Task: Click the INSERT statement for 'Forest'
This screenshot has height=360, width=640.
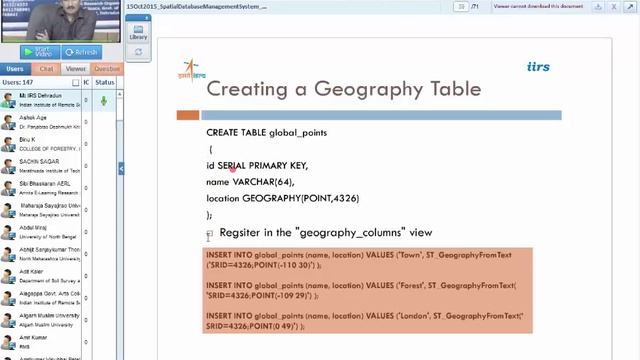Action: click(x=361, y=290)
